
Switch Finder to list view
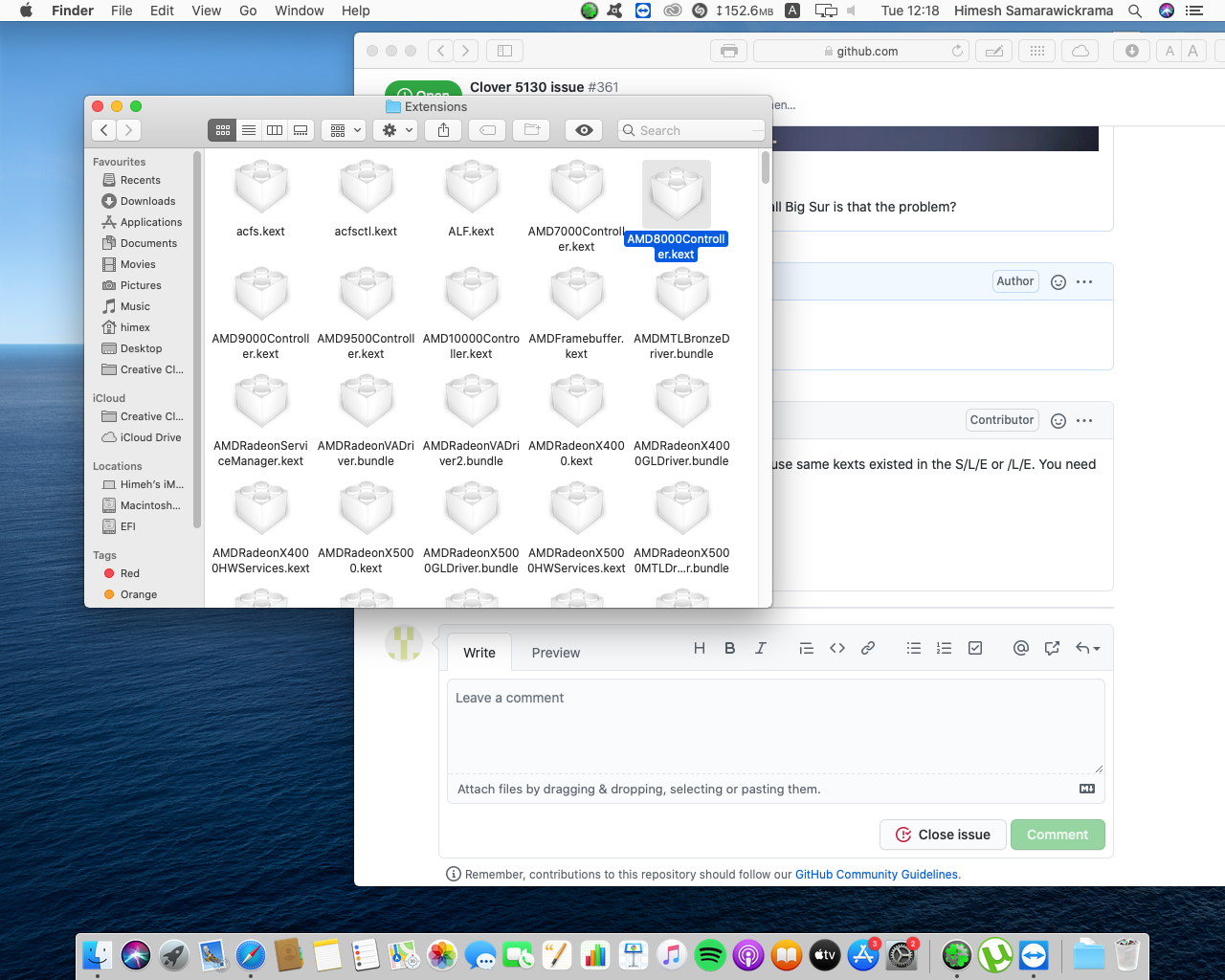click(249, 129)
